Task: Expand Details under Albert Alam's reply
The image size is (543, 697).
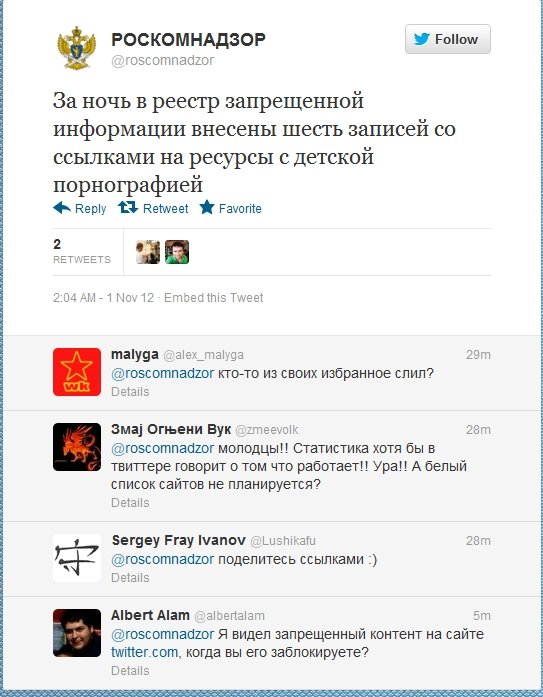Action: [x=130, y=670]
